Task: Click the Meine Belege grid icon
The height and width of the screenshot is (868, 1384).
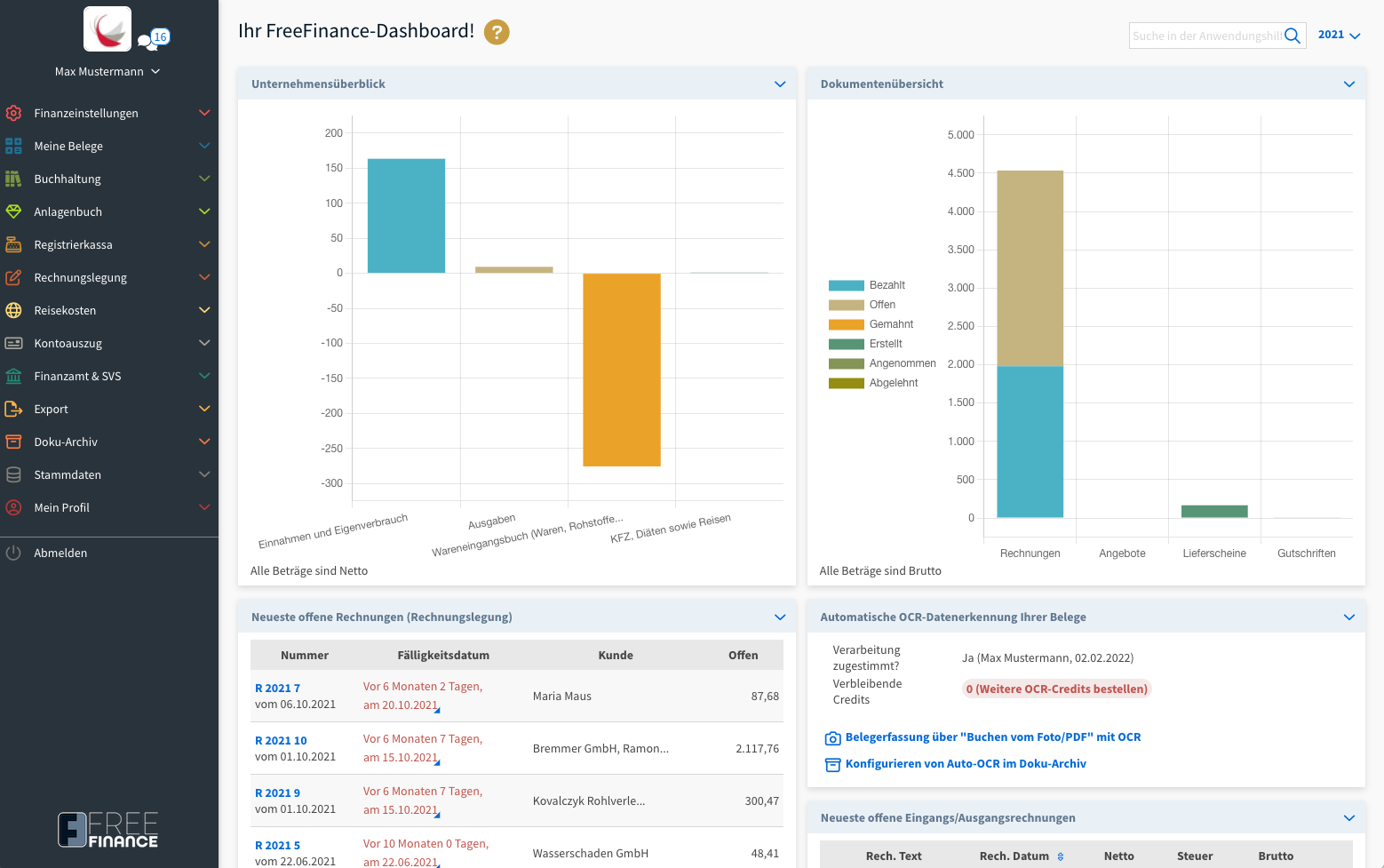Action: tap(13, 146)
